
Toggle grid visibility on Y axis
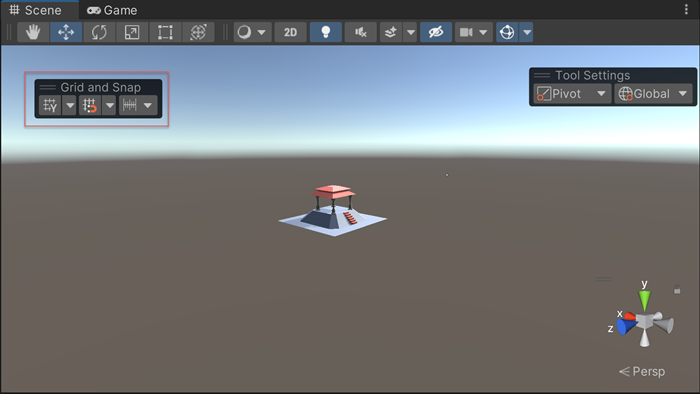point(50,105)
